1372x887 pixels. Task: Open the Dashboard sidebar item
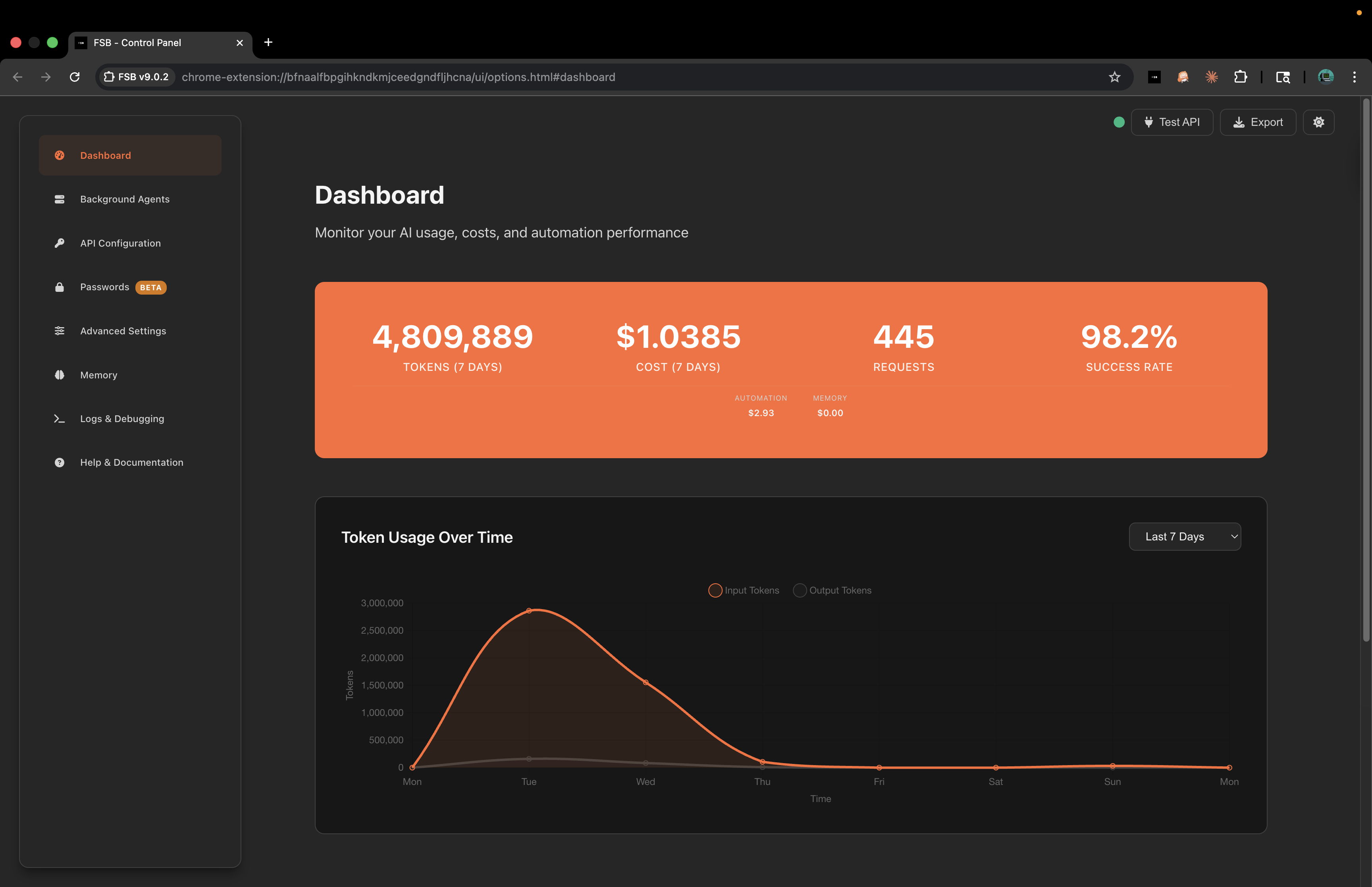[130, 156]
